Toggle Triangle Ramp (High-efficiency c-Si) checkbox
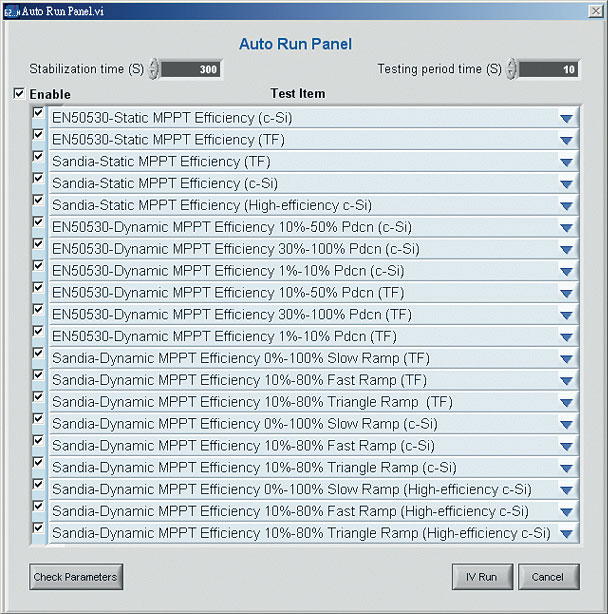 click(38, 528)
